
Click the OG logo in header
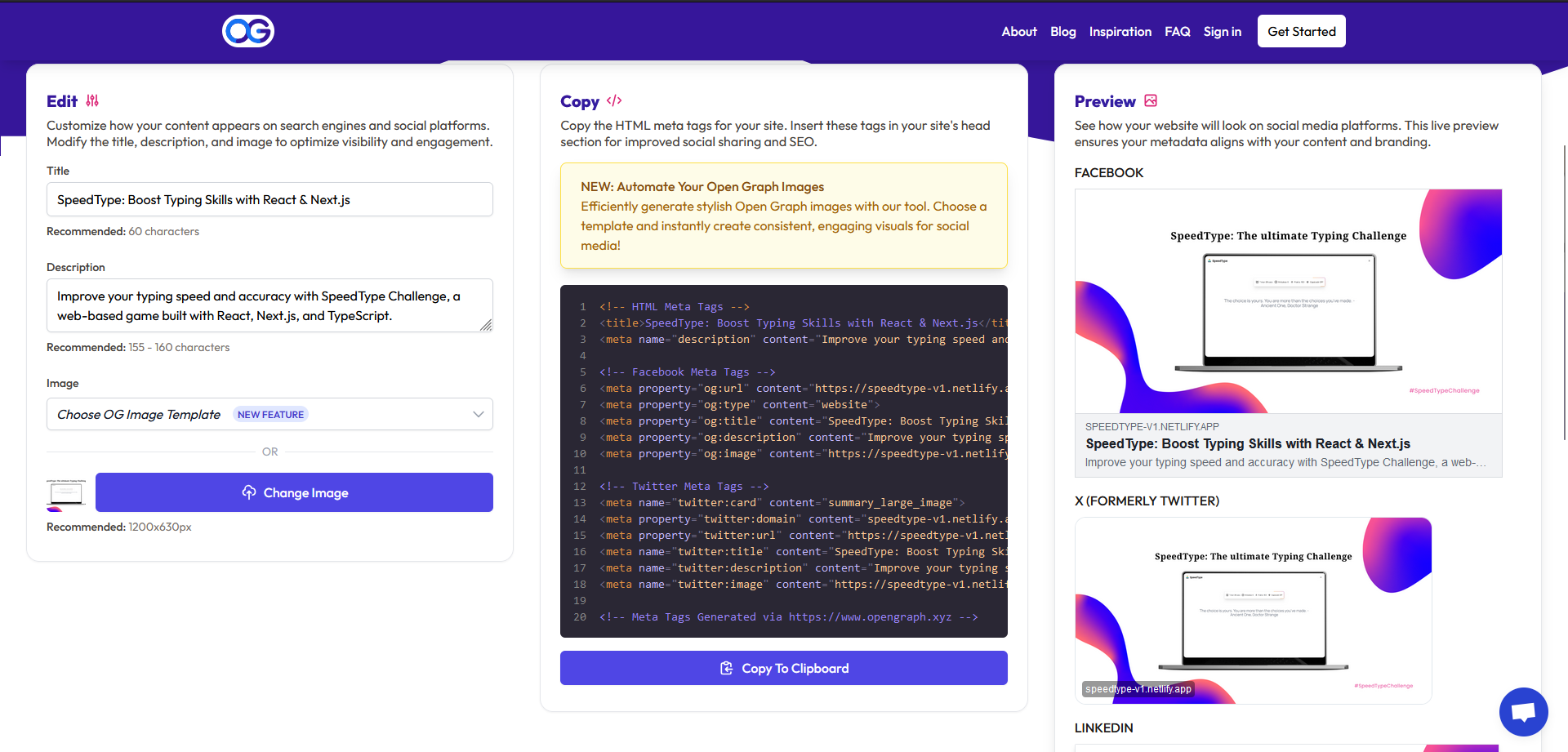248,31
